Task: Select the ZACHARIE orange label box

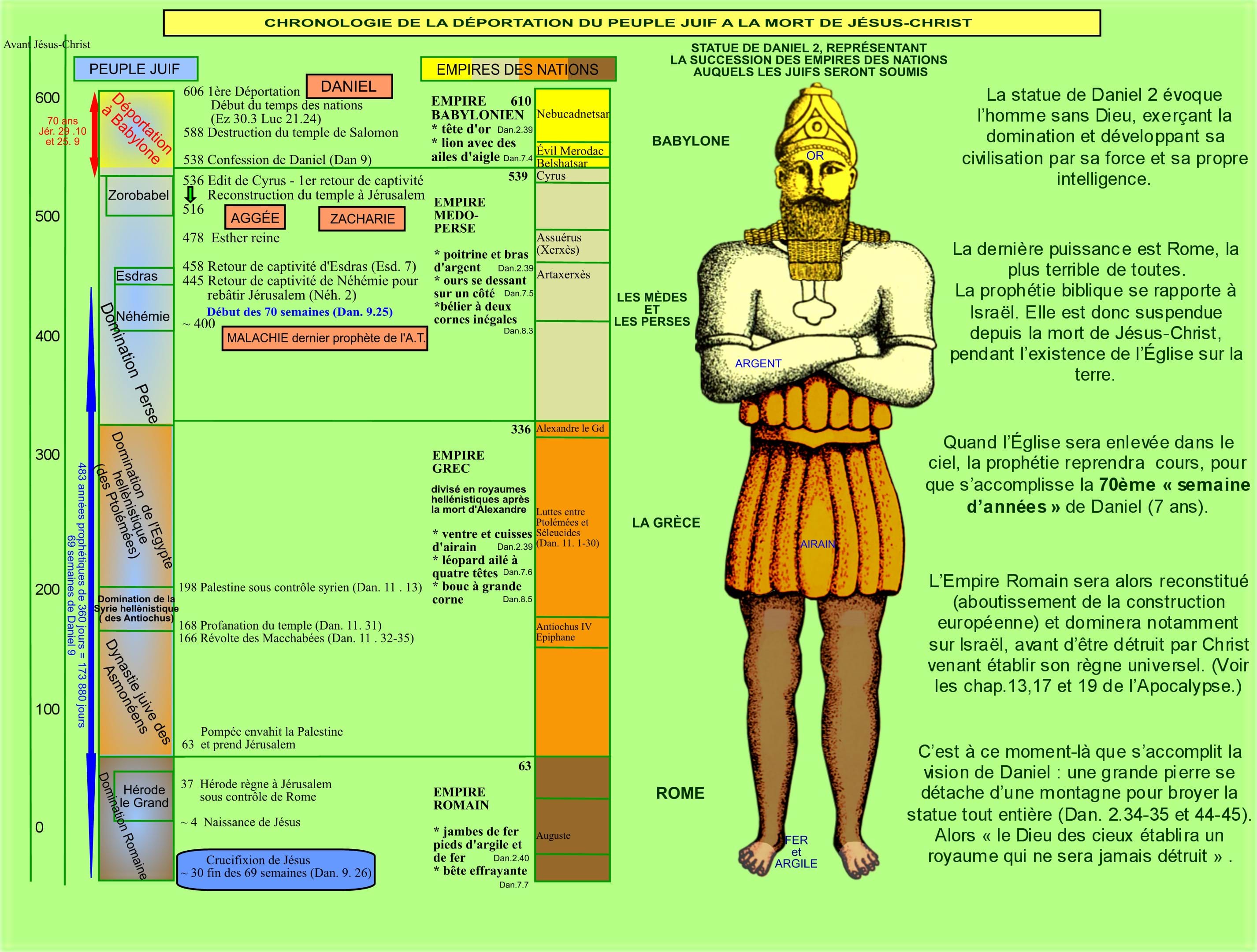Action: [x=362, y=219]
